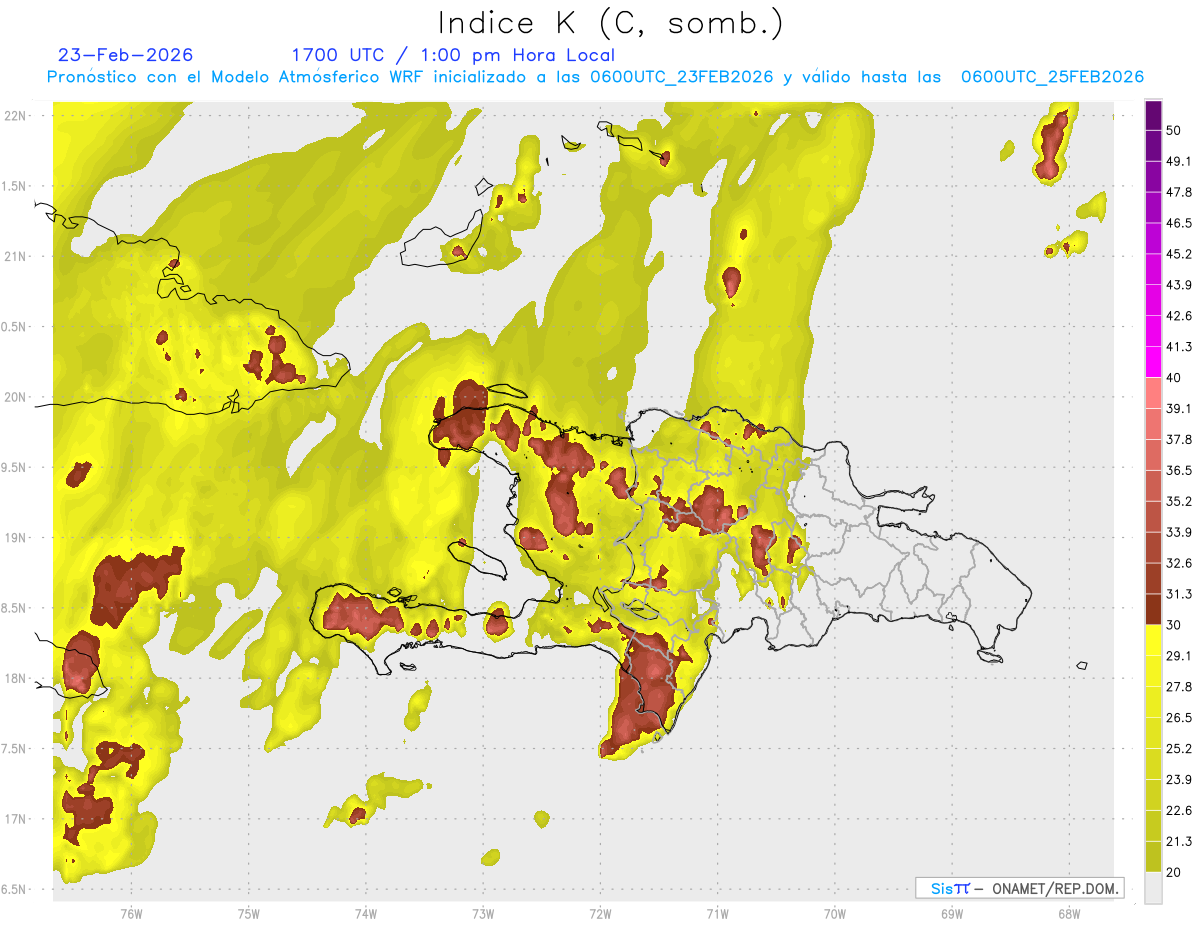Click the "39.1" color scale value
1200x927 pixels.
(1178, 408)
